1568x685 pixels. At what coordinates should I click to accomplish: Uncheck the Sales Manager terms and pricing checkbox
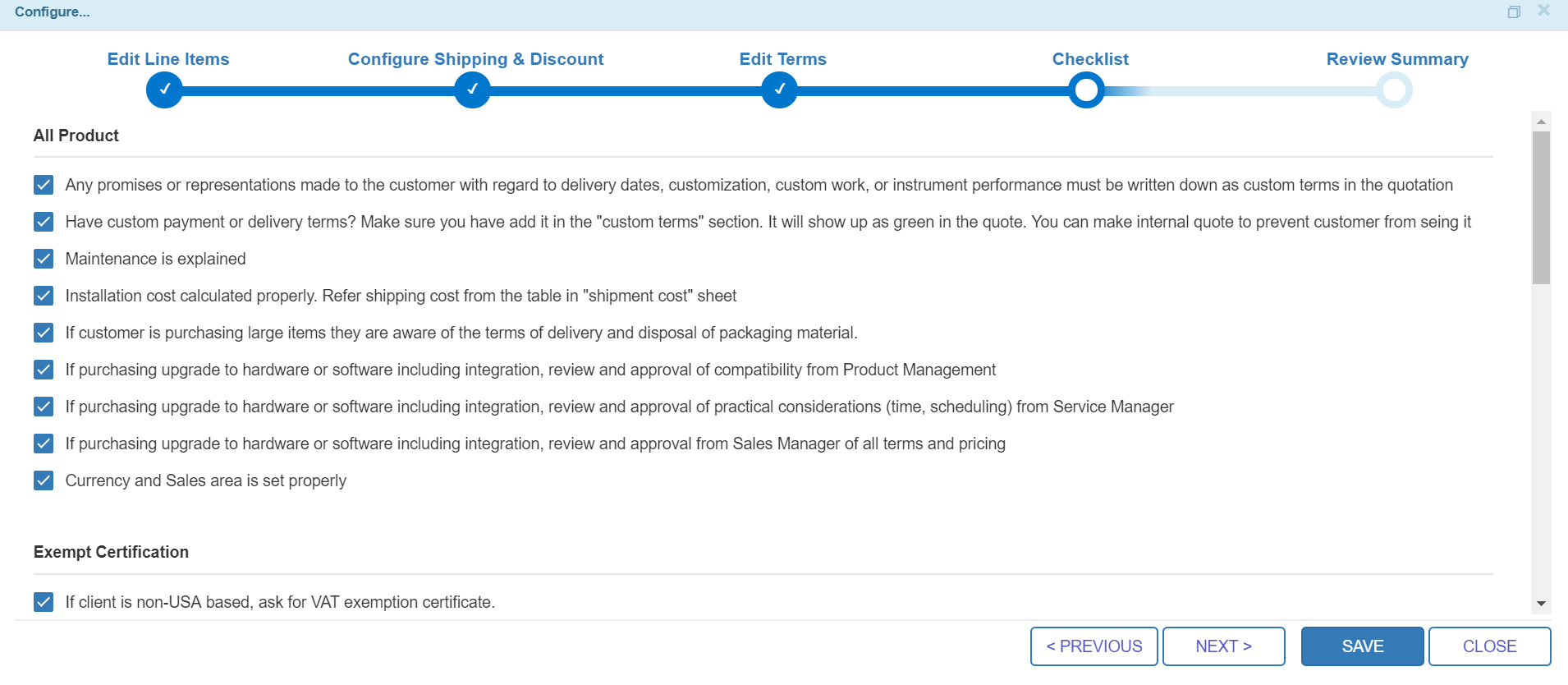pos(44,444)
